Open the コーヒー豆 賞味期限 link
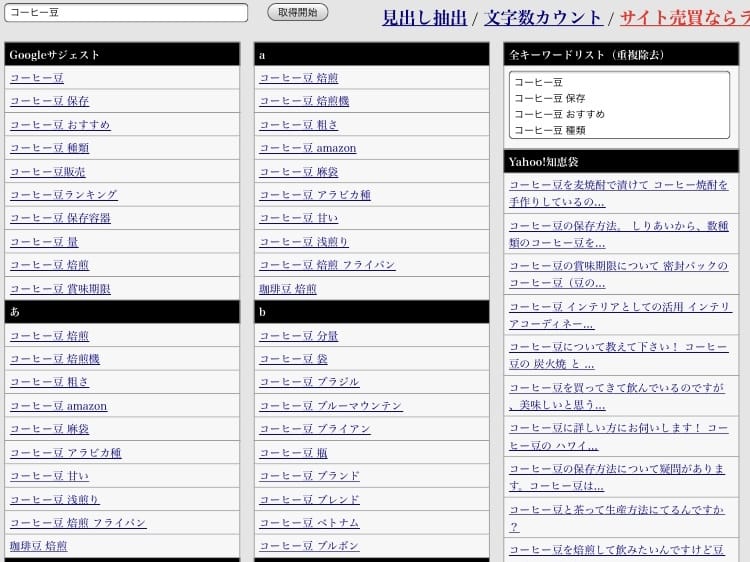Screen dimensions: 750x562 pos(60,289)
